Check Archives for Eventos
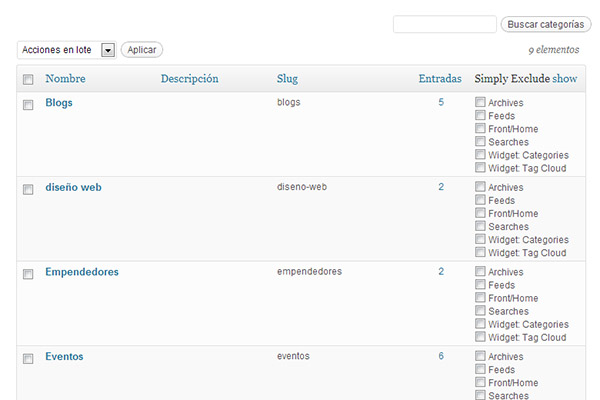Screen dimensions: 600x400 480,356
